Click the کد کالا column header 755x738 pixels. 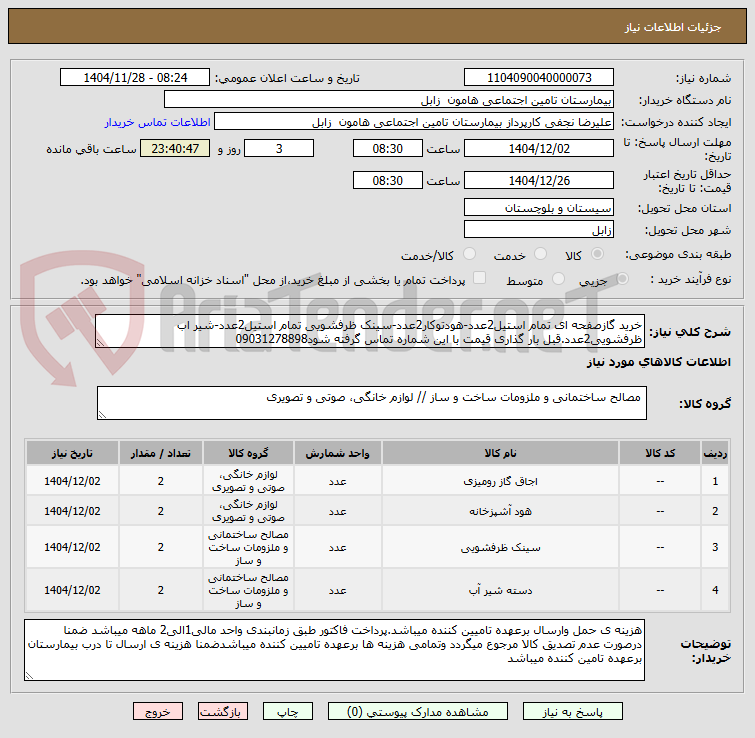660,453
